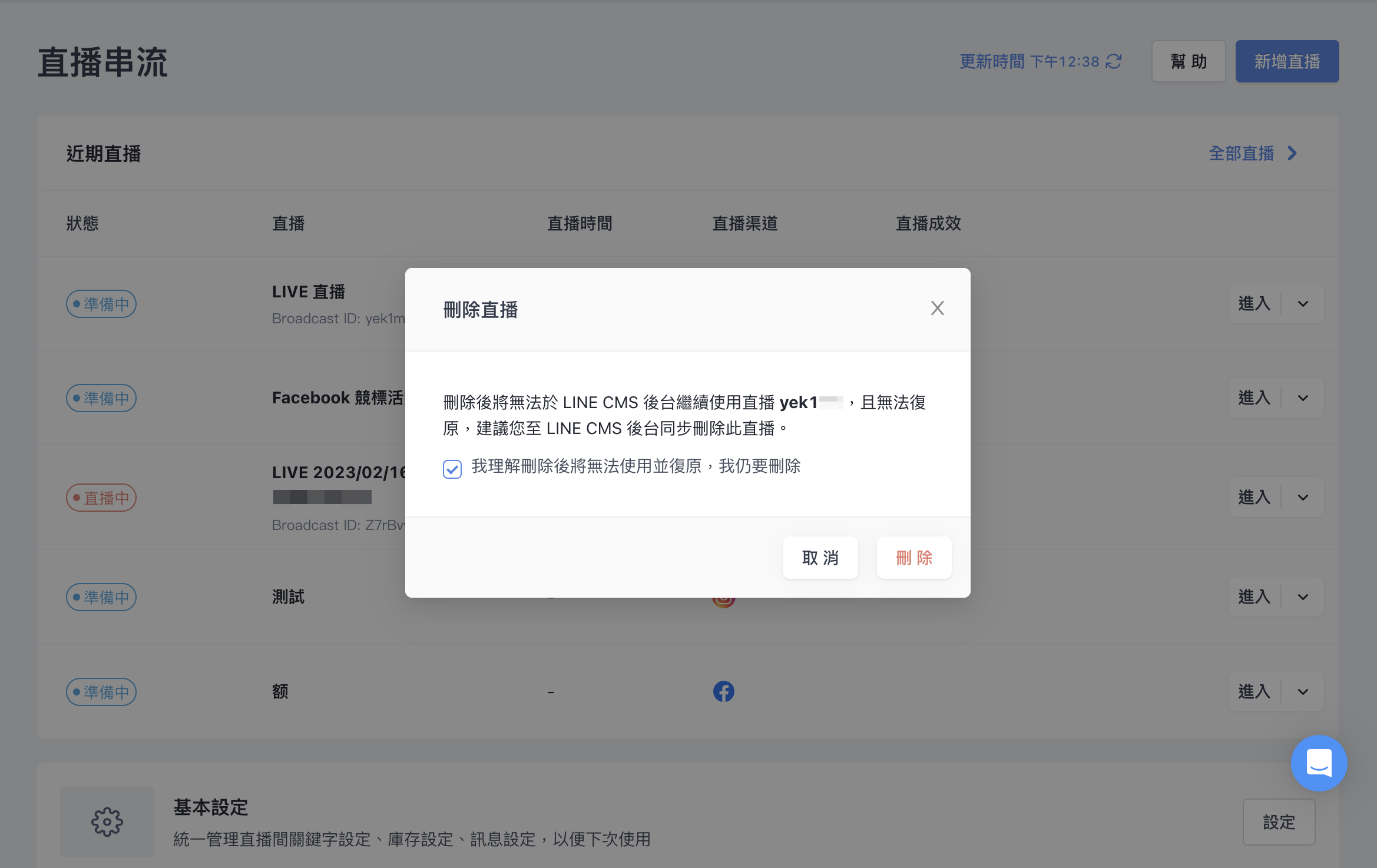Click the 準備中 badge in Facebook 競標 row
The width and height of the screenshot is (1377, 868).
101,398
